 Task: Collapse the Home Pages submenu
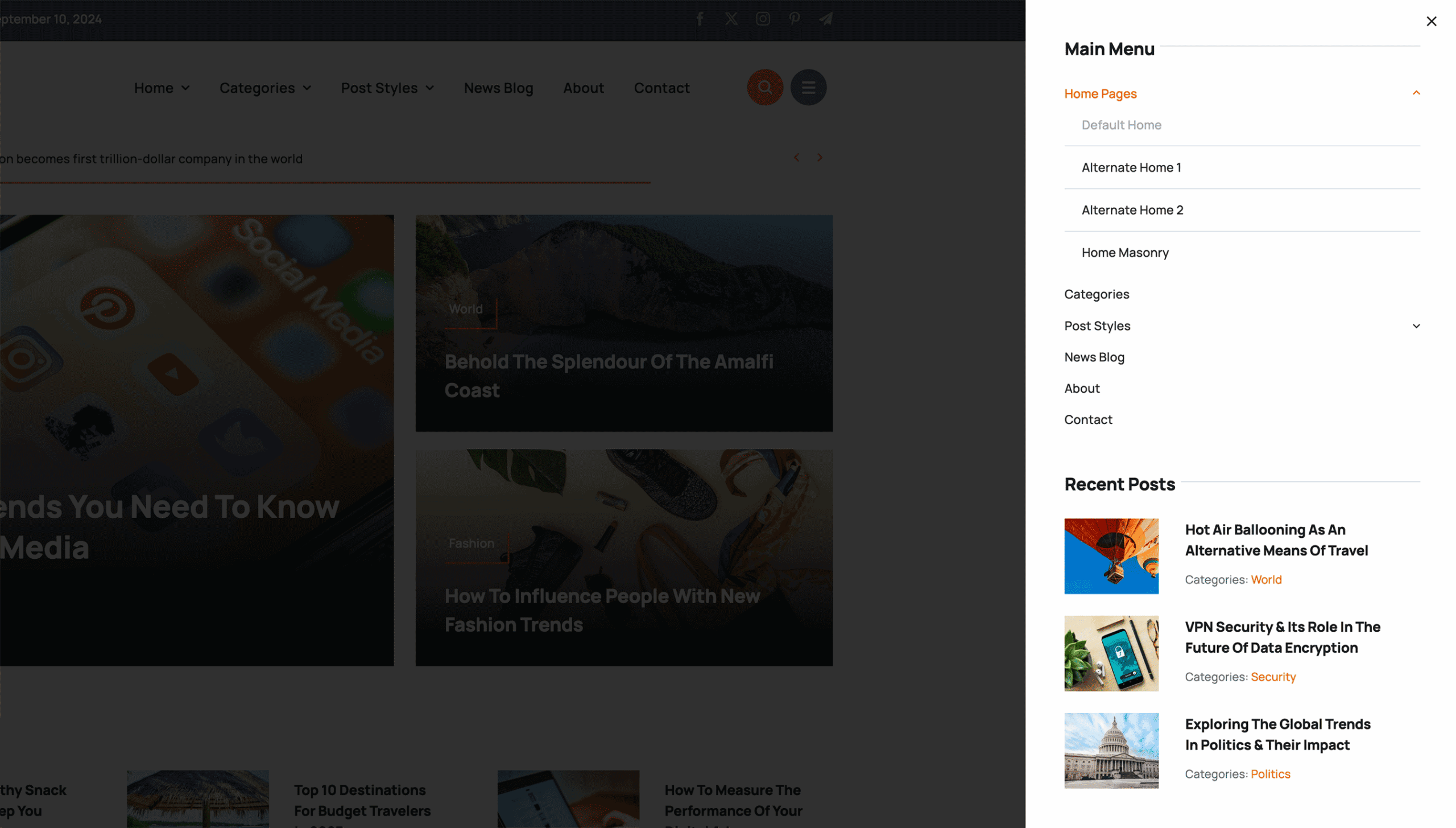click(1416, 92)
